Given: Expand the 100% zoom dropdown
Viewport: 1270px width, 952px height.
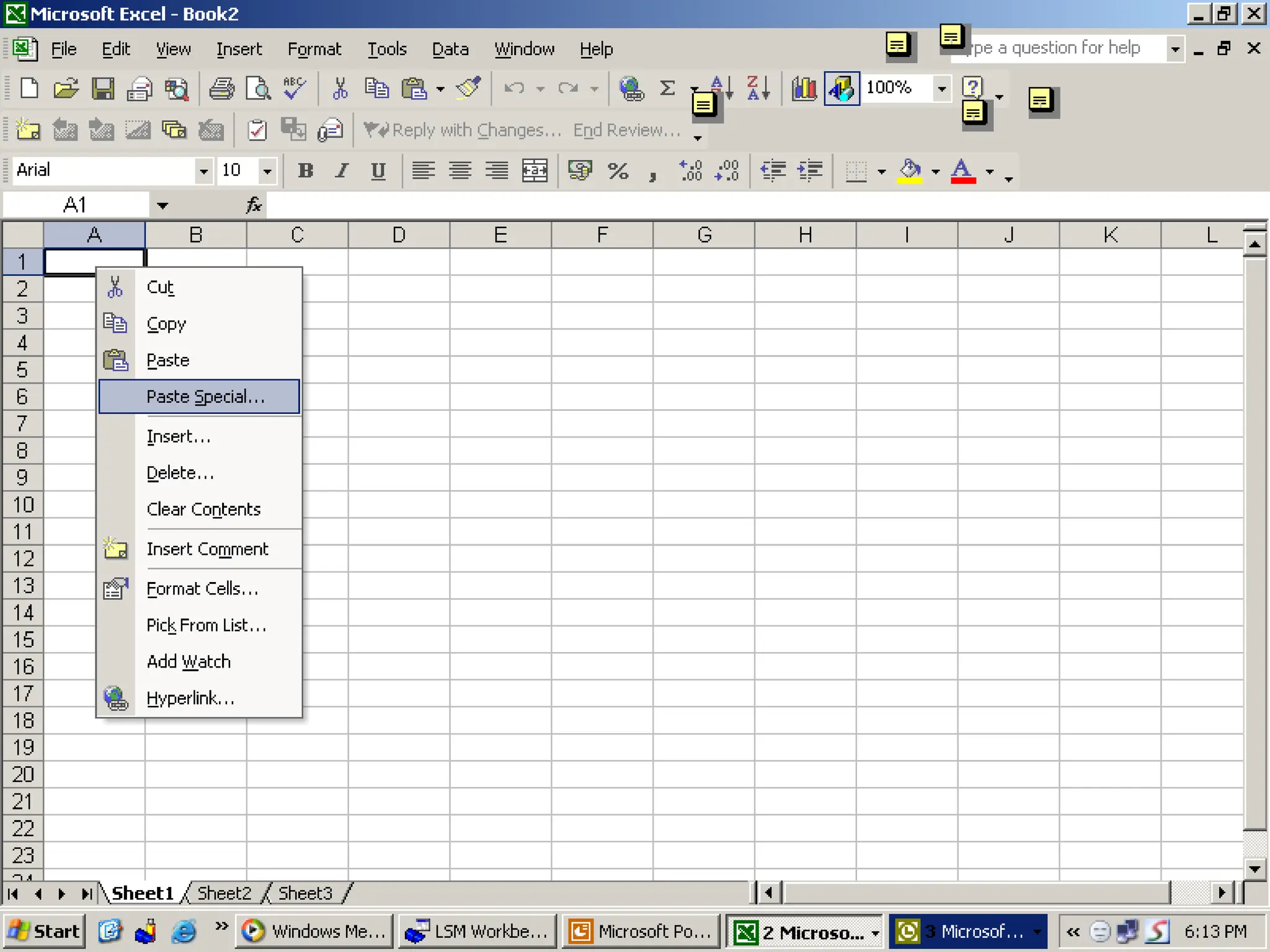Looking at the screenshot, I should pos(941,89).
